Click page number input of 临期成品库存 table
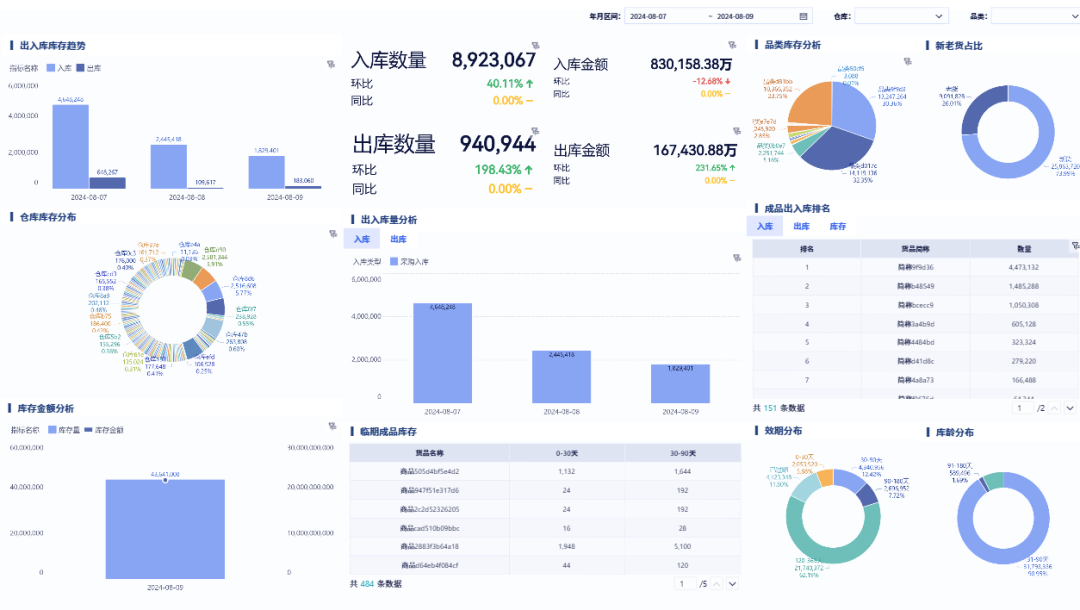1080x610 pixels. [683, 584]
